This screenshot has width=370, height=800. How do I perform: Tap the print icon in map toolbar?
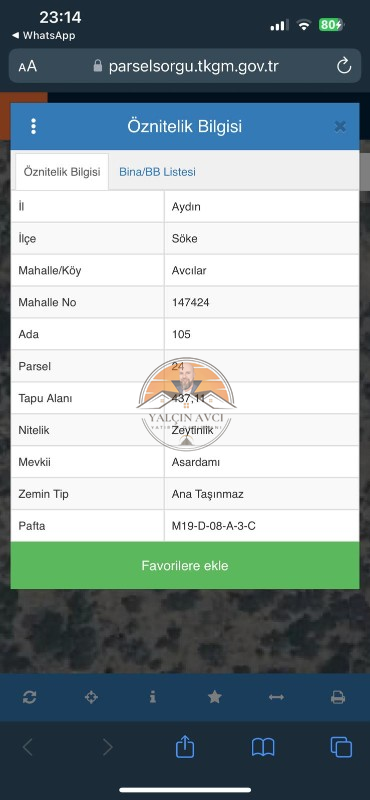pos(338,697)
